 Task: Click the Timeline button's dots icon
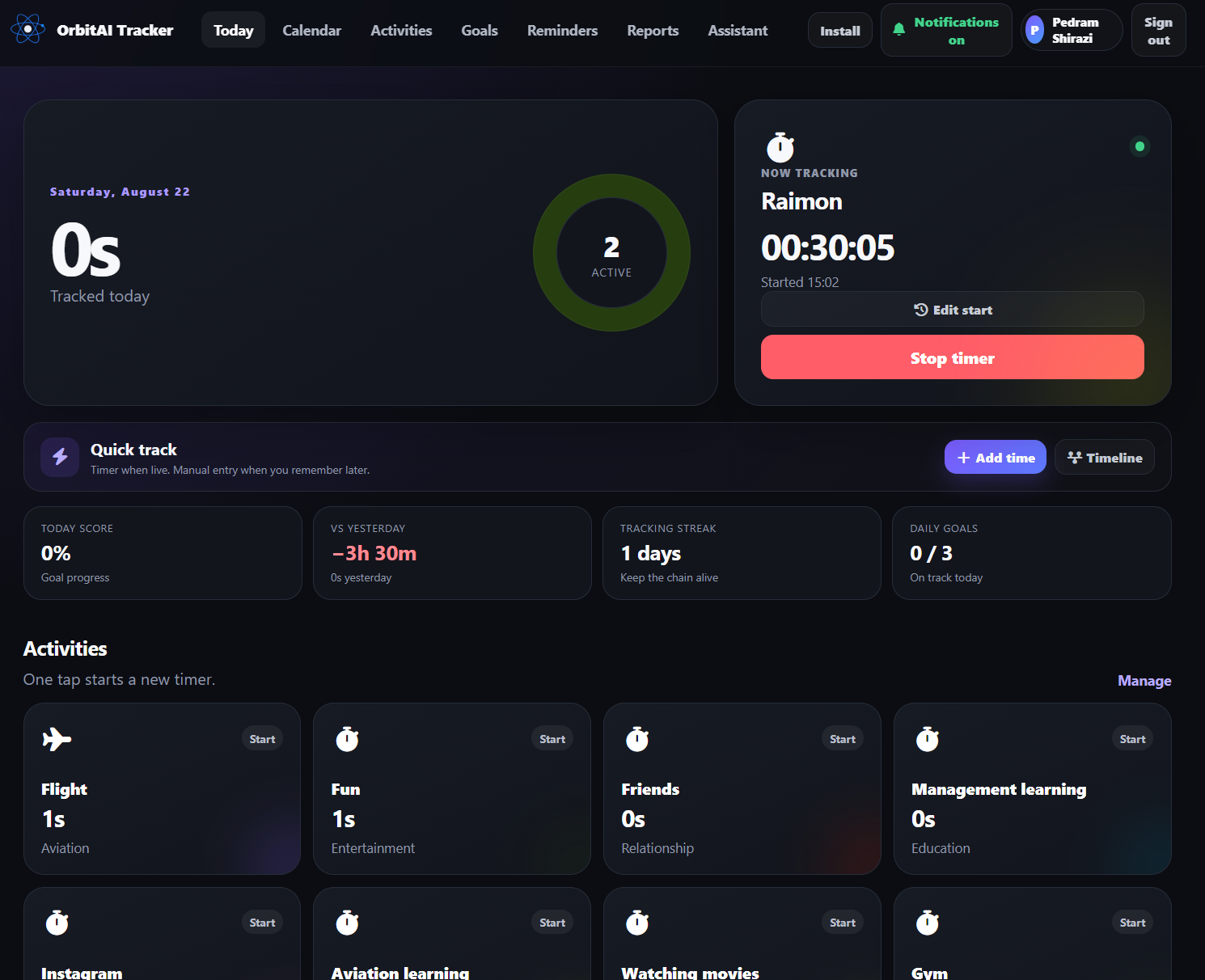[x=1074, y=457]
